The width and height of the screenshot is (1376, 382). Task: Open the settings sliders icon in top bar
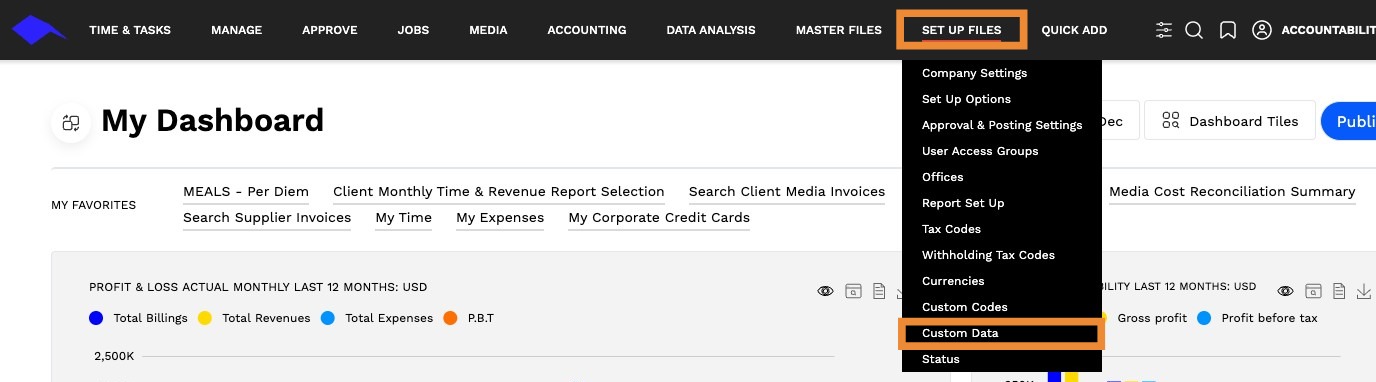coord(1164,30)
